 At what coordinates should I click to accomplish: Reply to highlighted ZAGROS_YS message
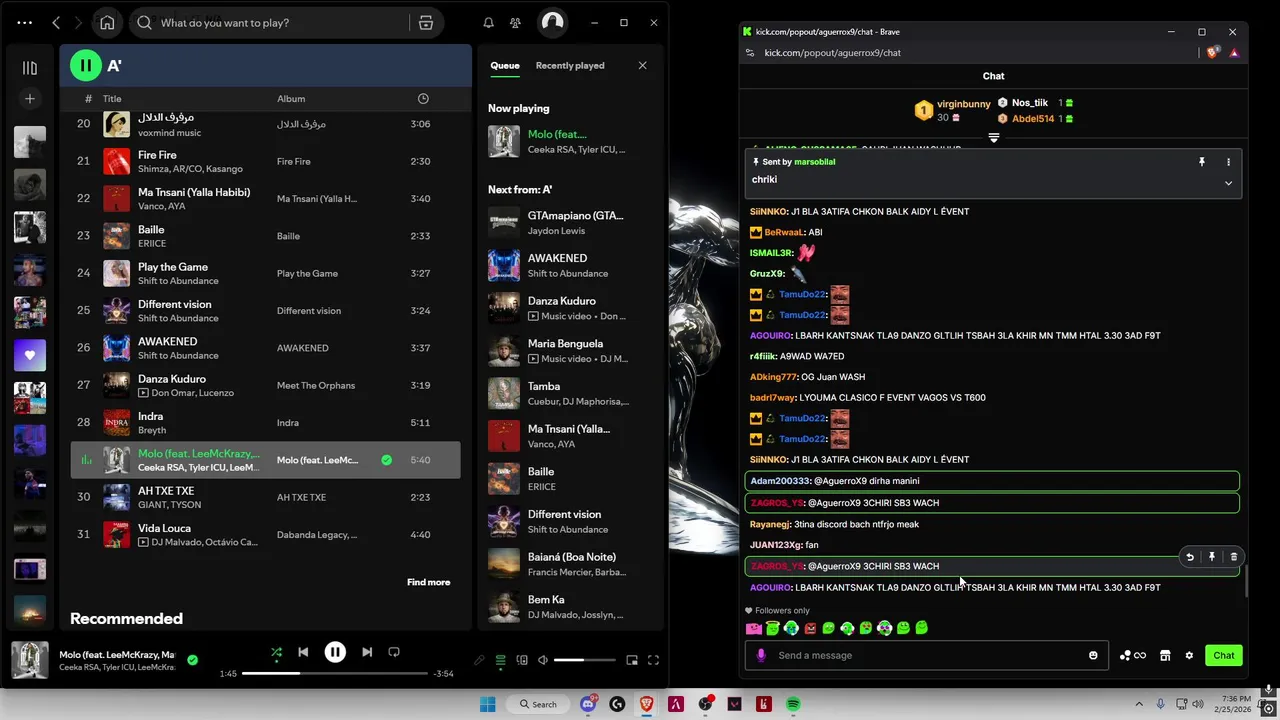1189,557
